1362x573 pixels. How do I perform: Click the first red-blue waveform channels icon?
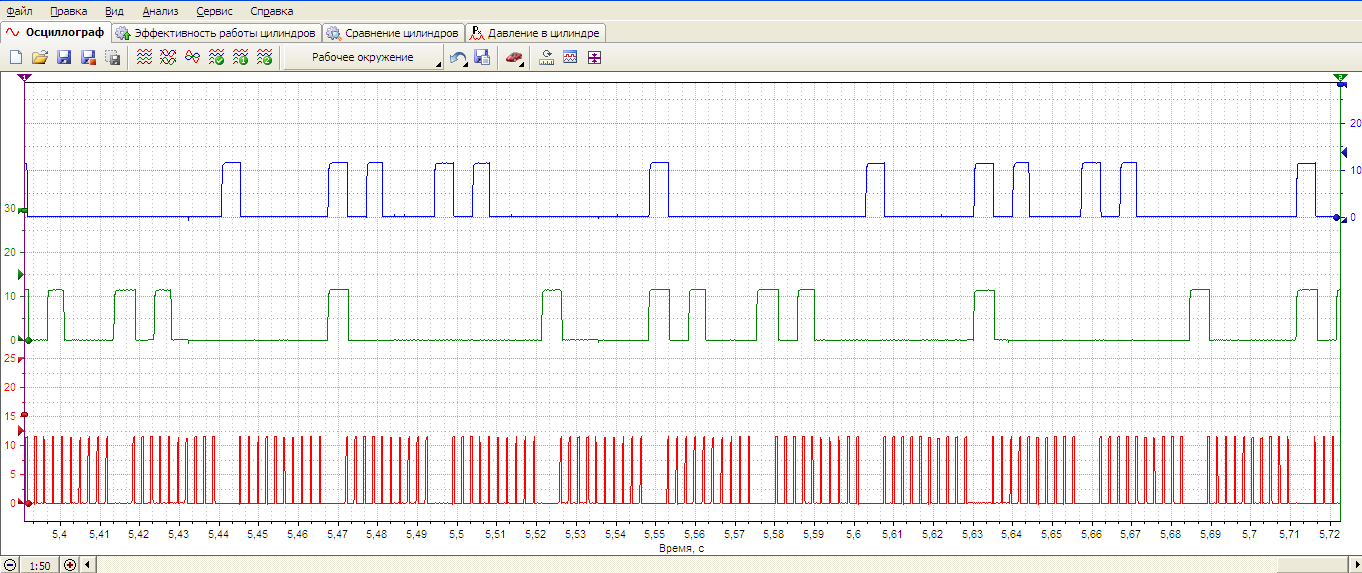point(144,58)
